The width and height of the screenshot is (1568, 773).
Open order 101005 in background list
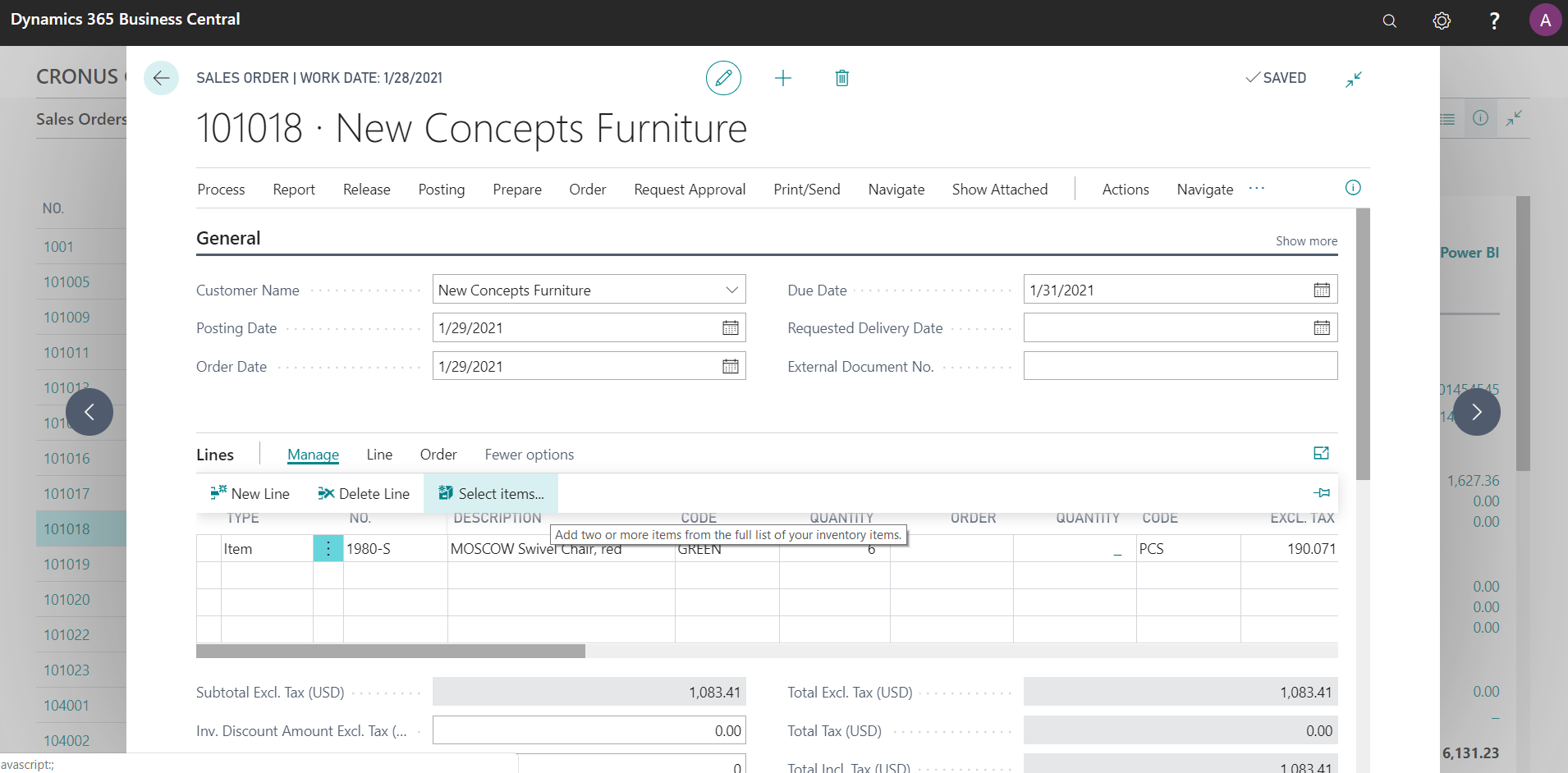(66, 282)
